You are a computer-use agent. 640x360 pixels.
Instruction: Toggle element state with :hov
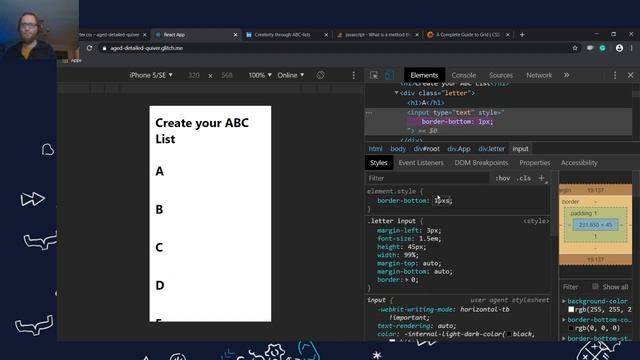(502, 178)
